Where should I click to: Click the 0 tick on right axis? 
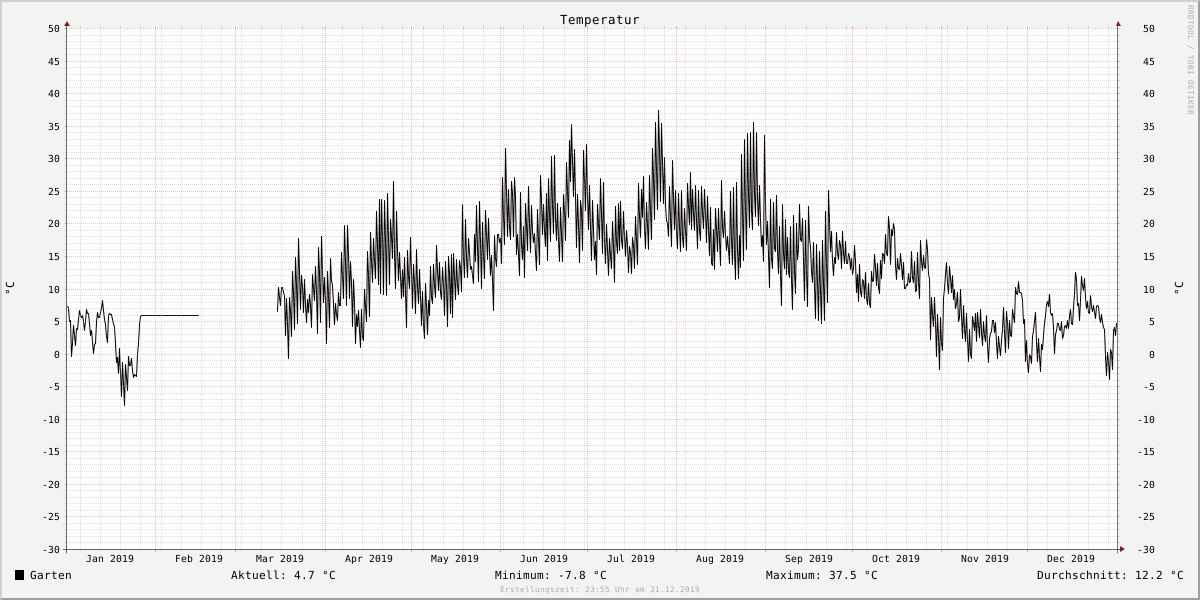coord(1152,354)
